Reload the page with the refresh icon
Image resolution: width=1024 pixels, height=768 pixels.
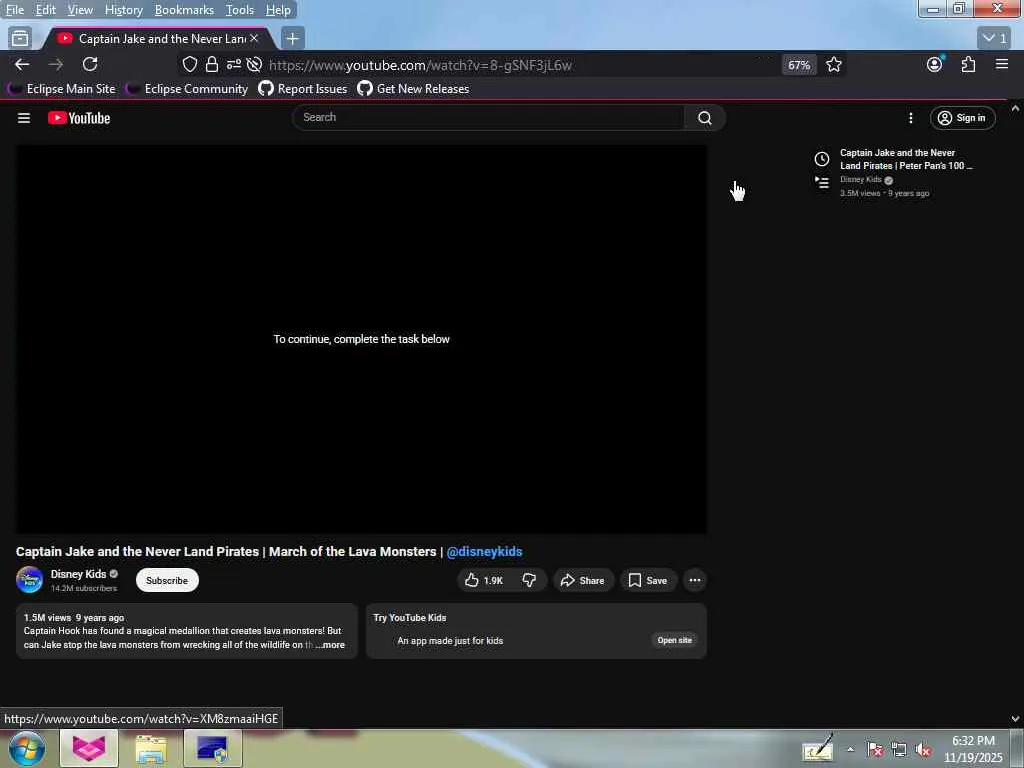point(90,64)
